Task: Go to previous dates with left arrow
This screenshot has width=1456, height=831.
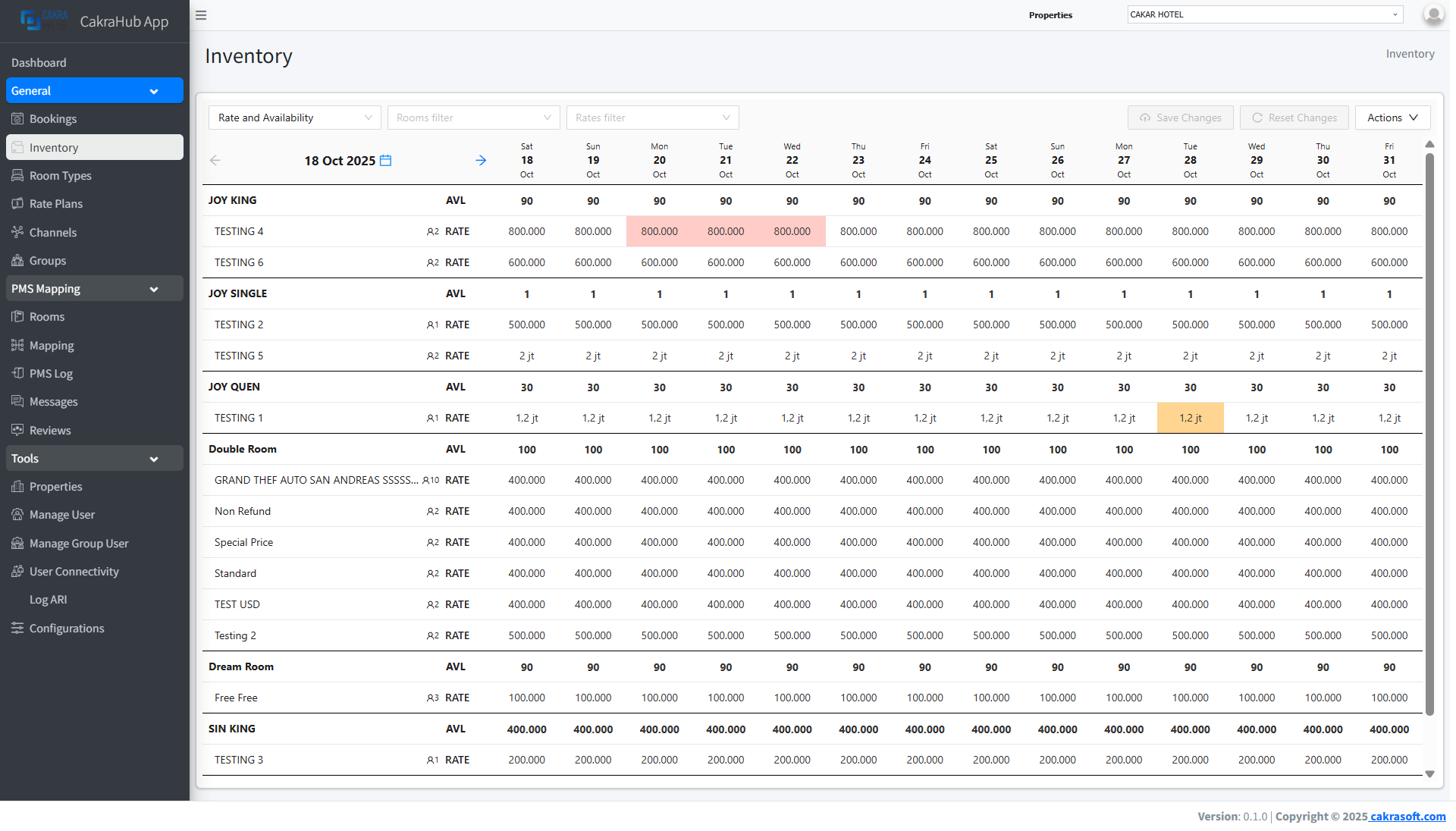Action: coord(215,161)
